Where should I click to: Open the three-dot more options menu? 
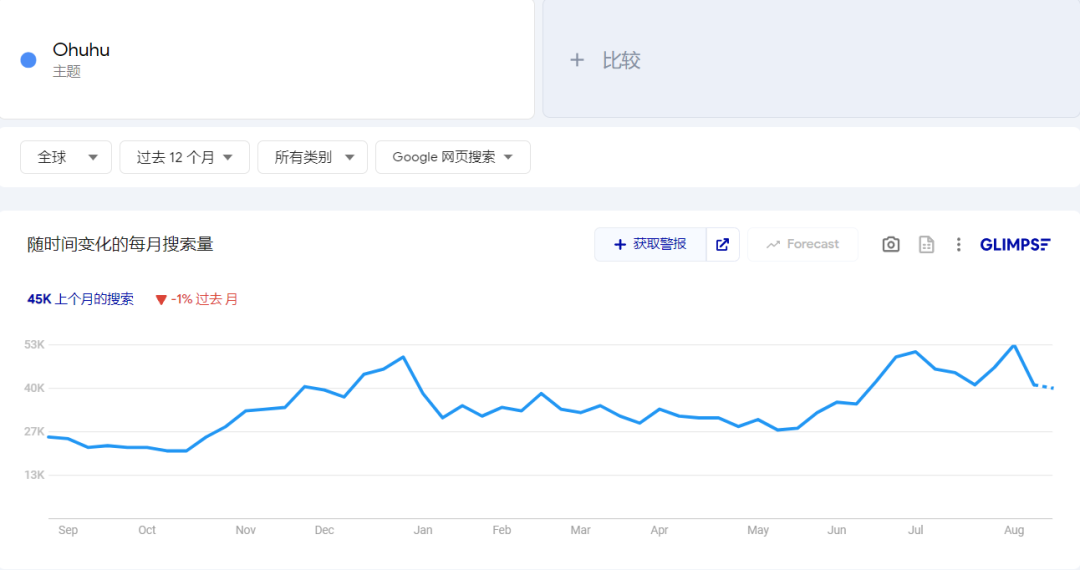click(958, 244)
